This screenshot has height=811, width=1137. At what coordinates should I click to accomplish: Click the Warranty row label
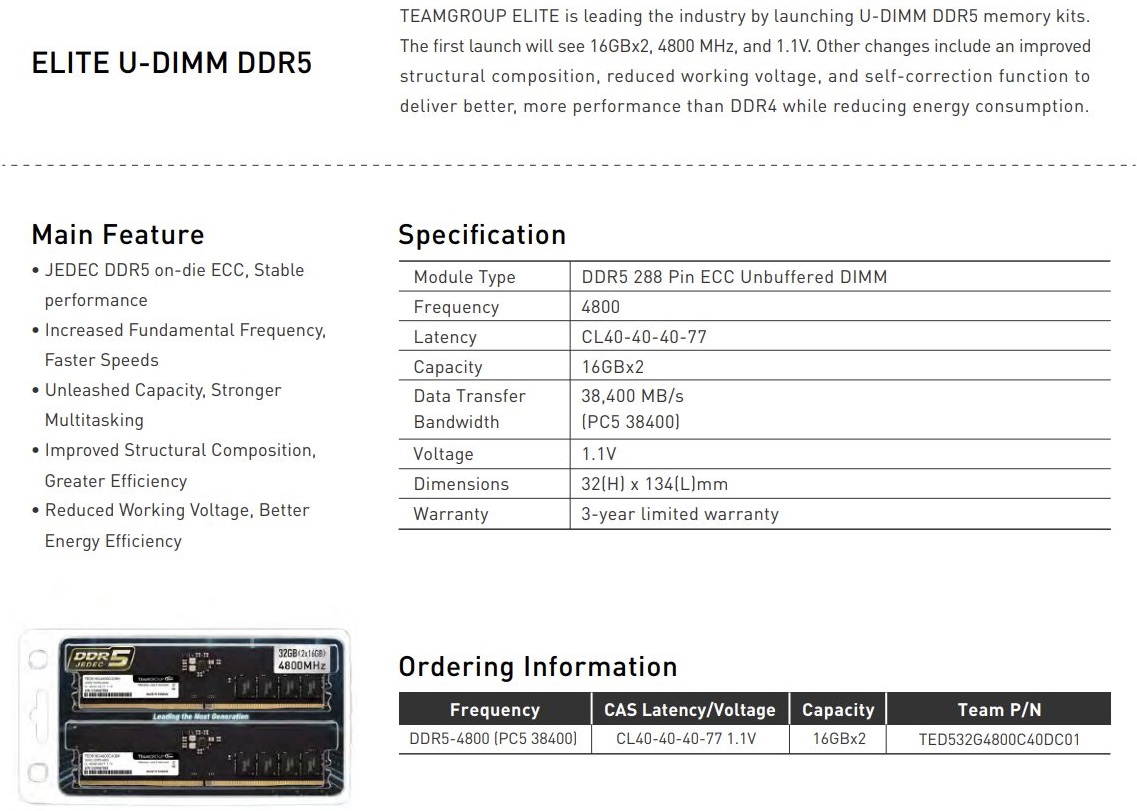pyautogui.click(x=450, y=514)
